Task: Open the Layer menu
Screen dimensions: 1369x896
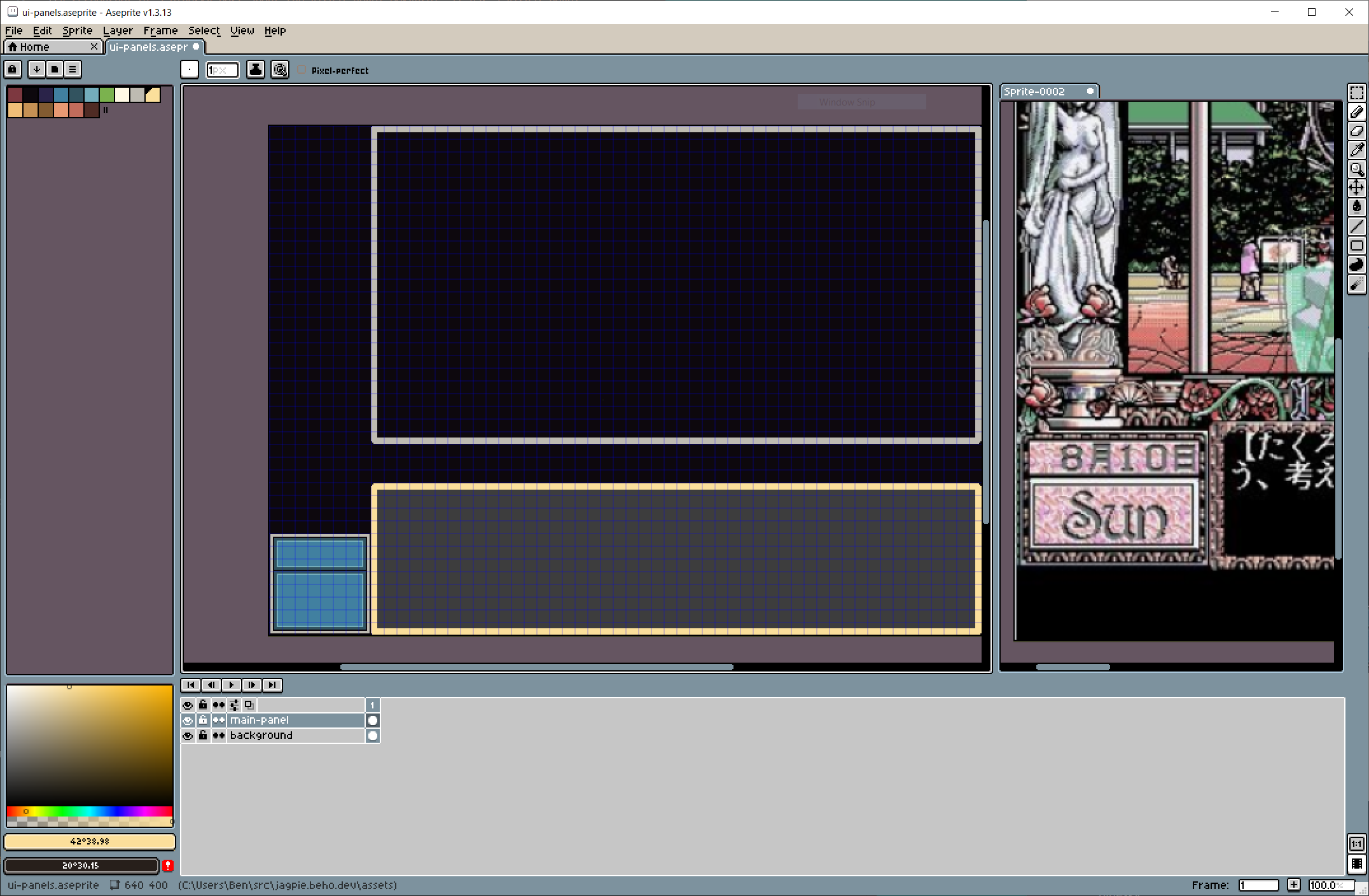Action: [x=118, y=31]
